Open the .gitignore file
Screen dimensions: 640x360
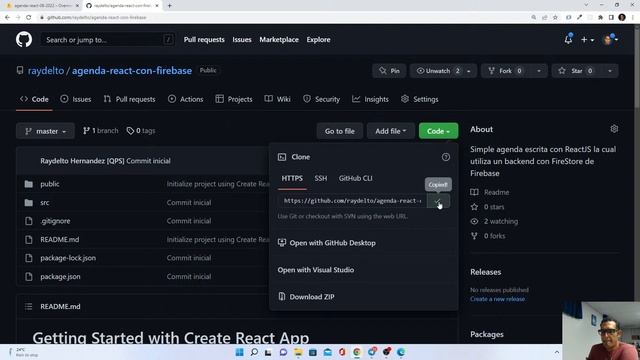pyautogui.click(x=55, y=221)
